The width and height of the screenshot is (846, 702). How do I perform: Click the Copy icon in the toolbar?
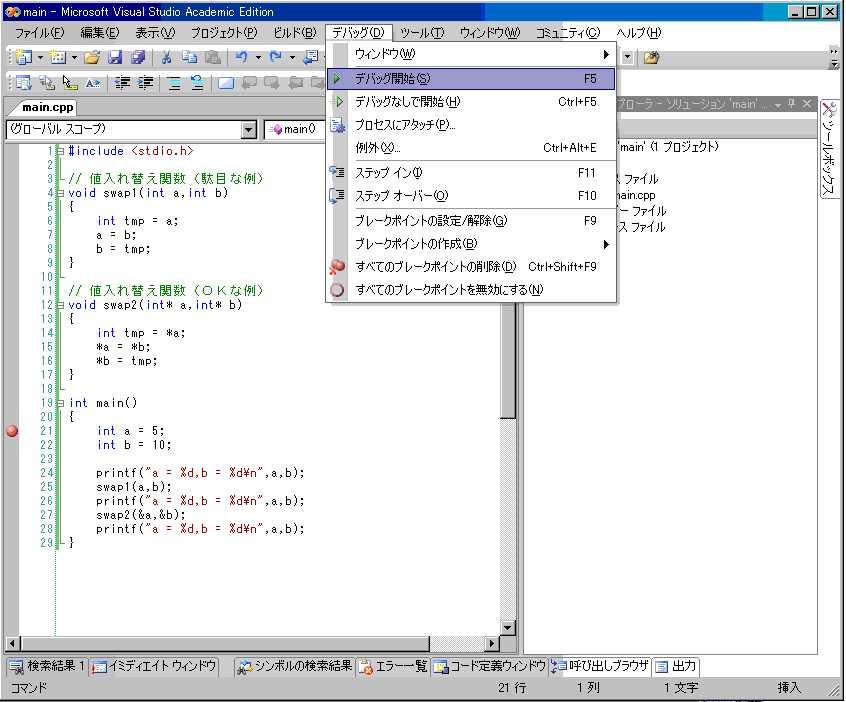pos(189,57)
